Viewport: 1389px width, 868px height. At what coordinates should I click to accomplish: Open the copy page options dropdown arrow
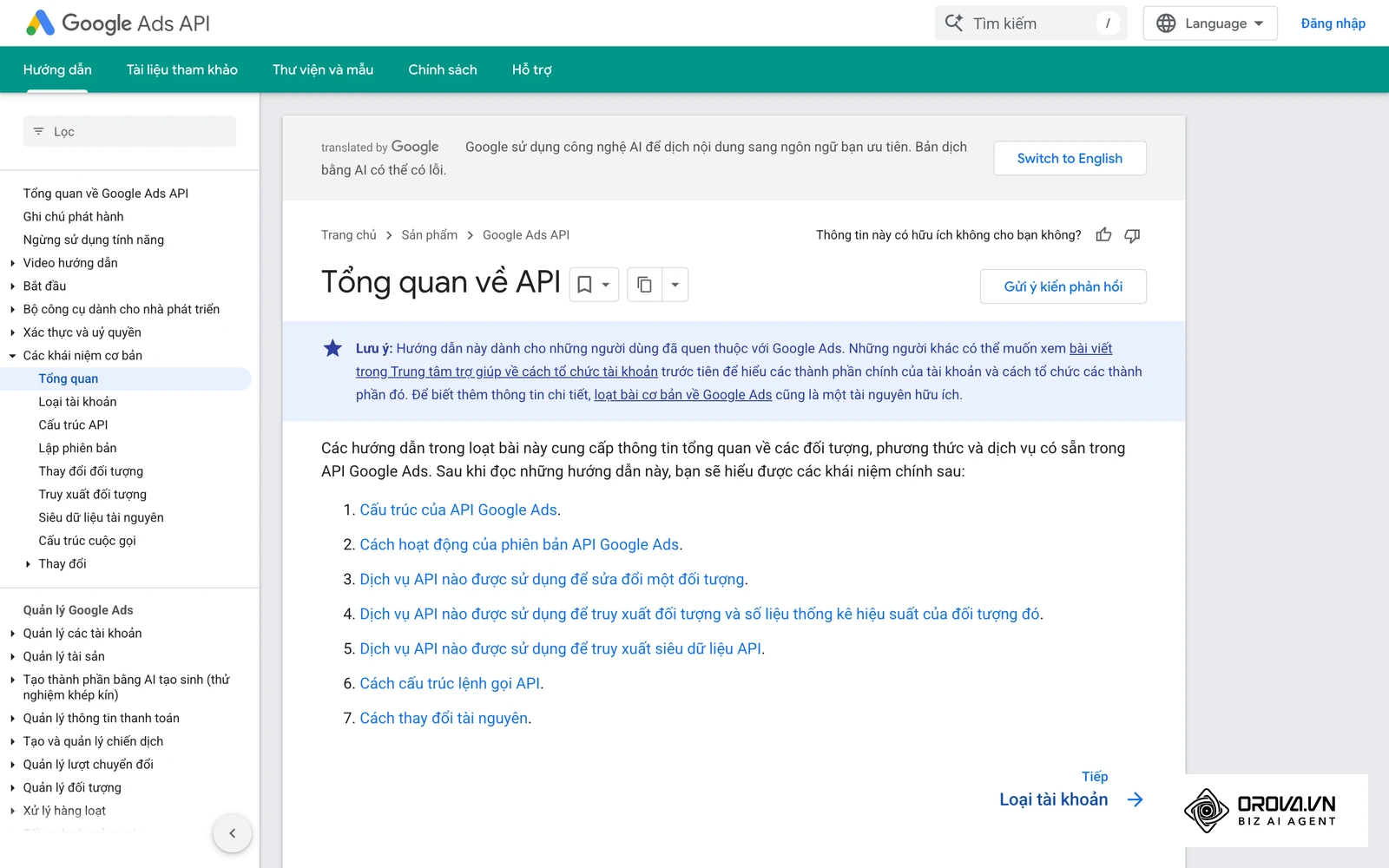(x=675, y=285)
